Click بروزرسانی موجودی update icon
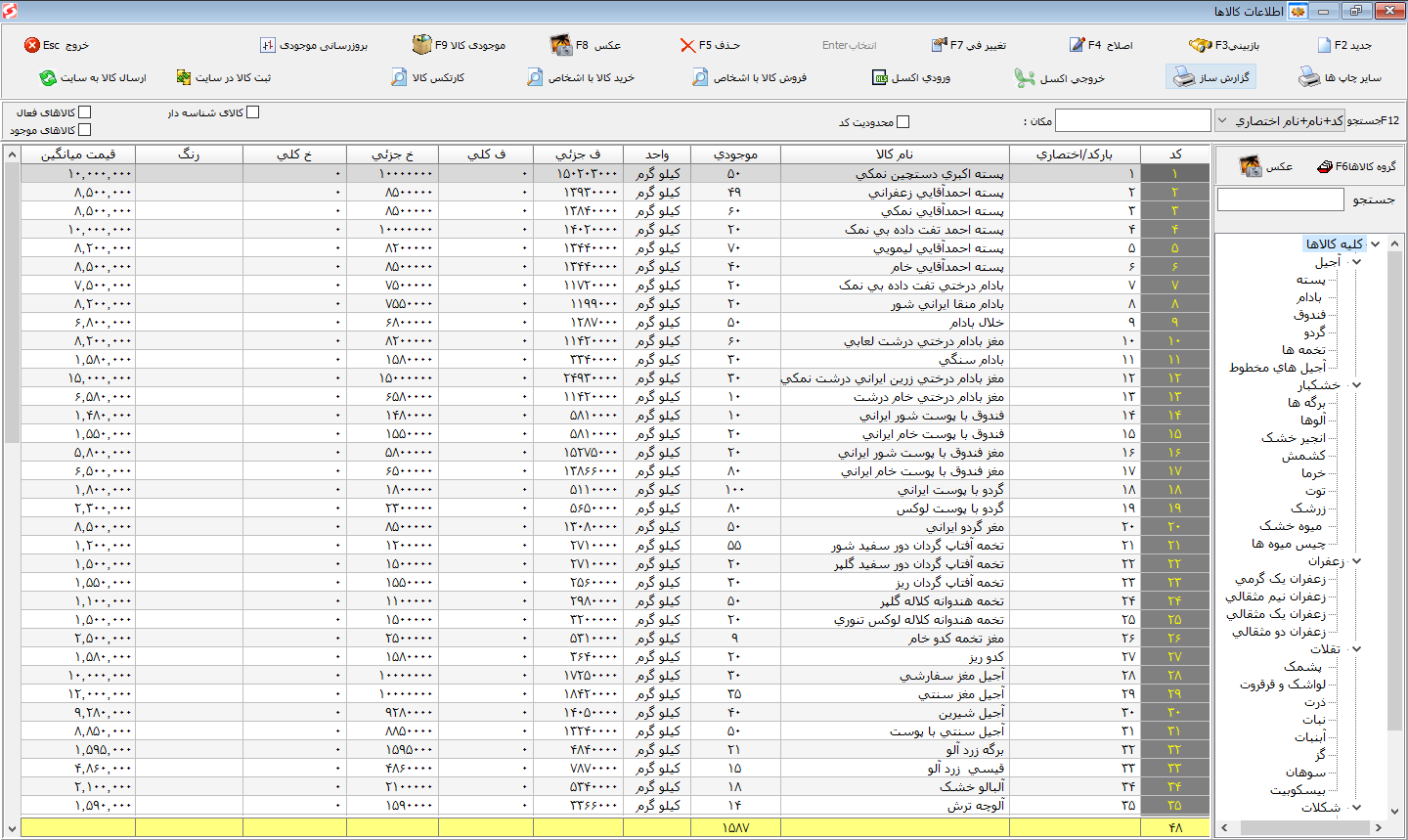The height and width of the screenshot is (840, 1408). tap(268, 45)
